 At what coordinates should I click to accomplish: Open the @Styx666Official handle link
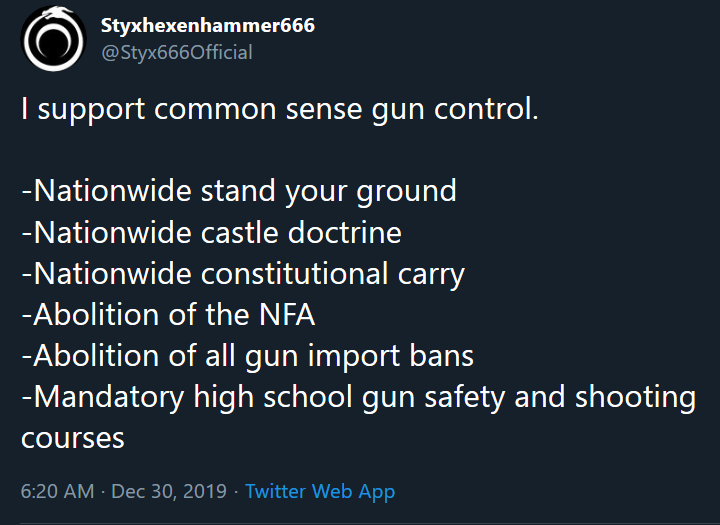177,52
